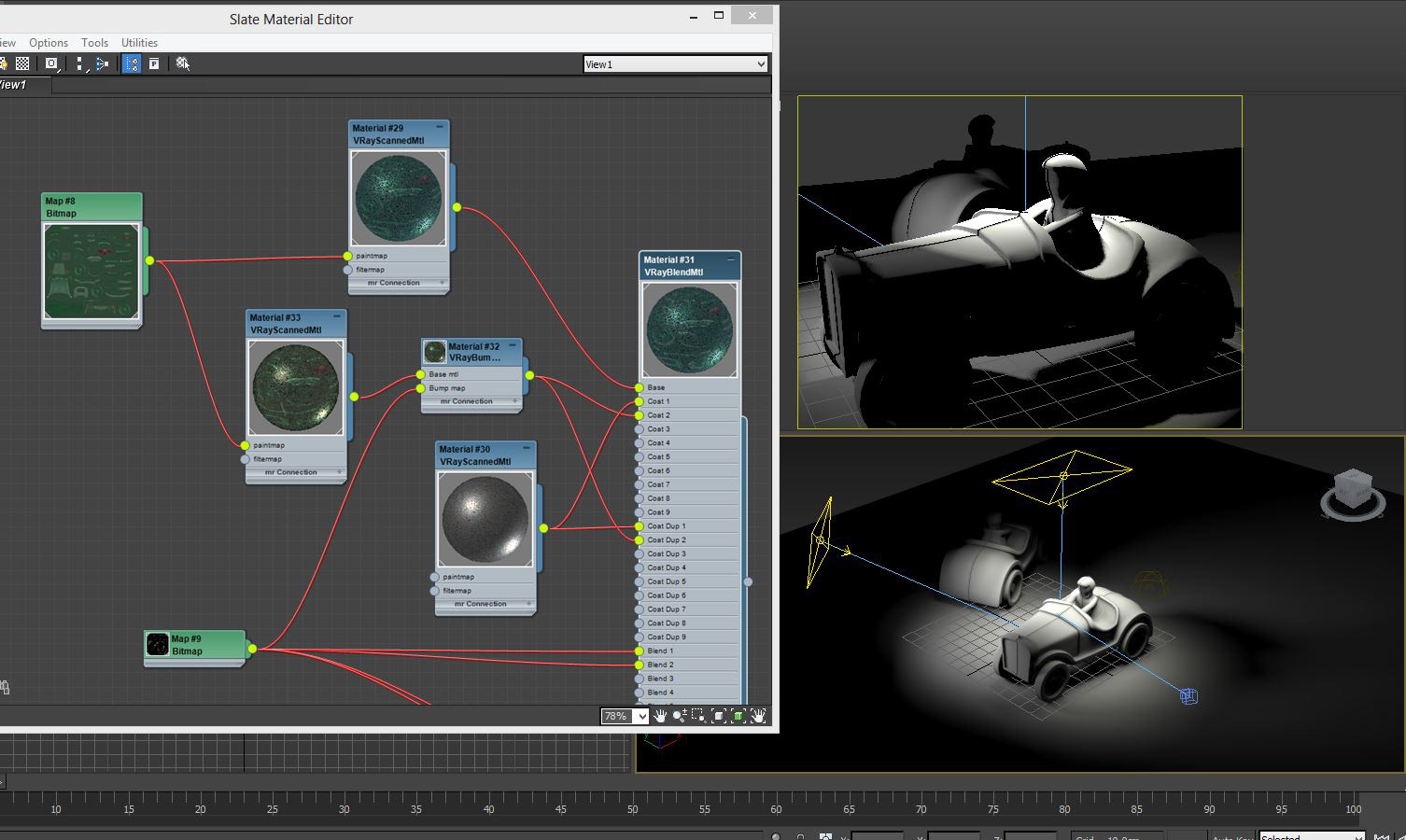Click the mr Connection bar on Material #30
1406x840 pixels.
click(x=480, y=604)
